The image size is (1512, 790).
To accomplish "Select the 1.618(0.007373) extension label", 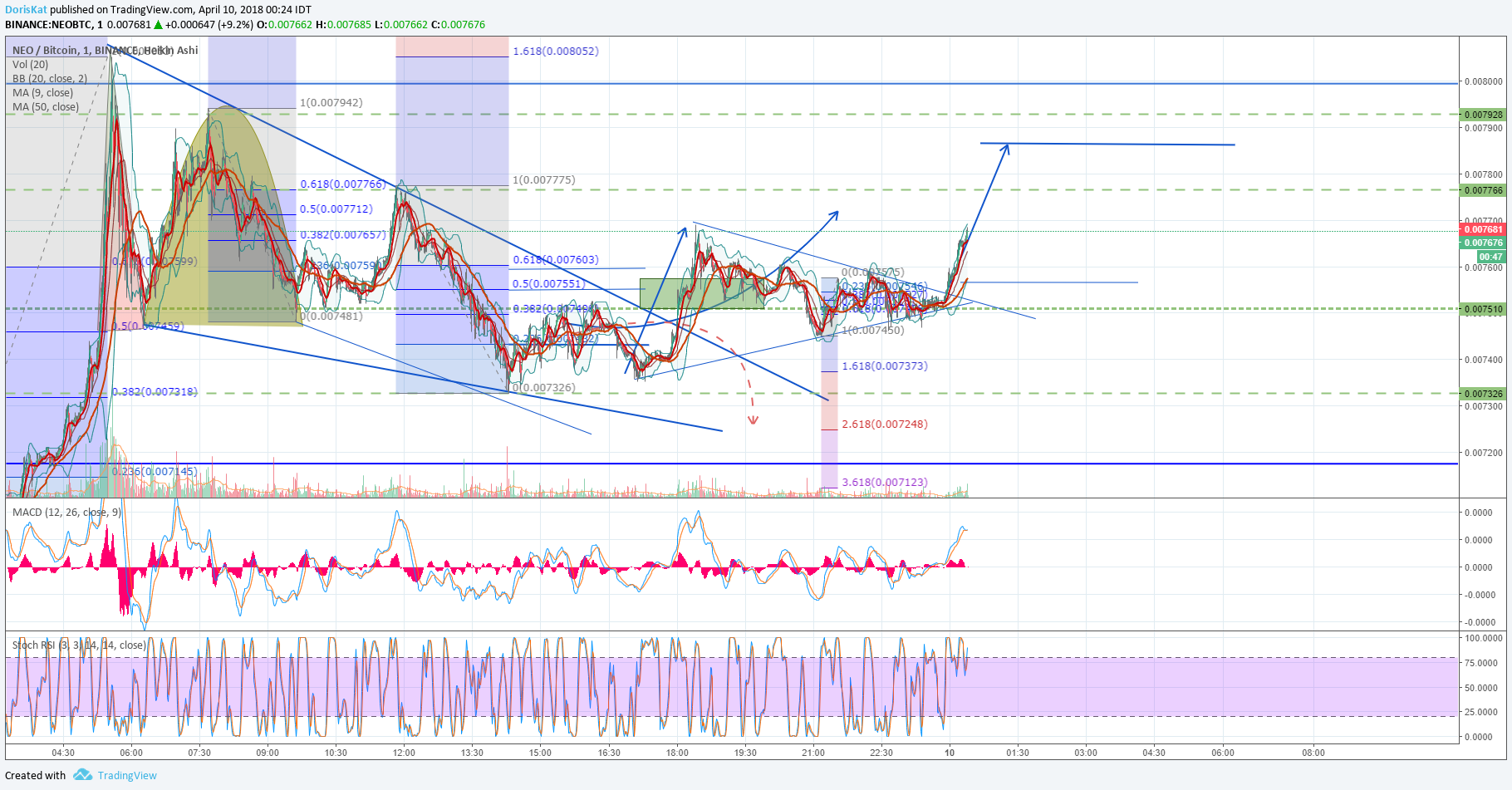I will click(885, 366).
